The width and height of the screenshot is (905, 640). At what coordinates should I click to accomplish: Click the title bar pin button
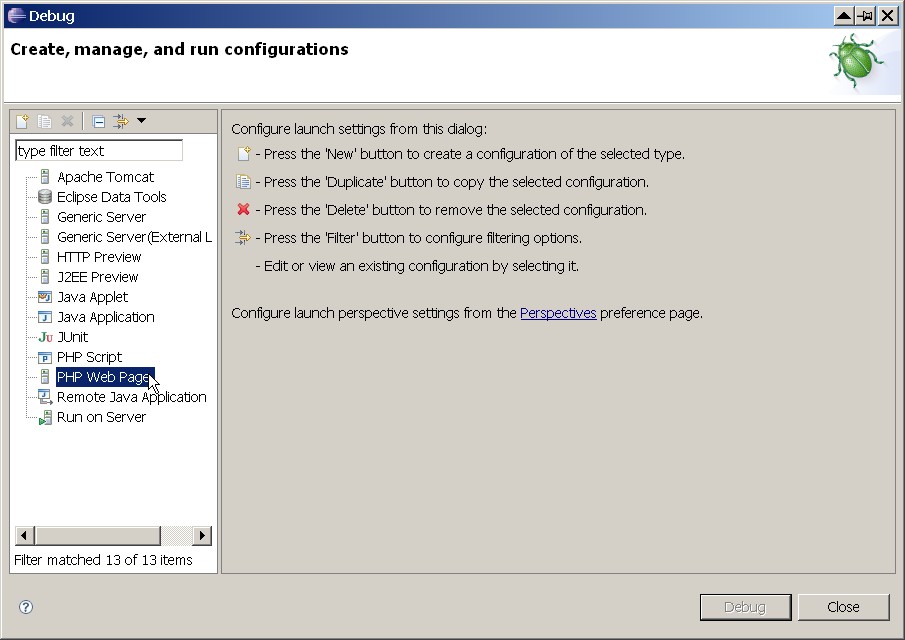[865, 16]
